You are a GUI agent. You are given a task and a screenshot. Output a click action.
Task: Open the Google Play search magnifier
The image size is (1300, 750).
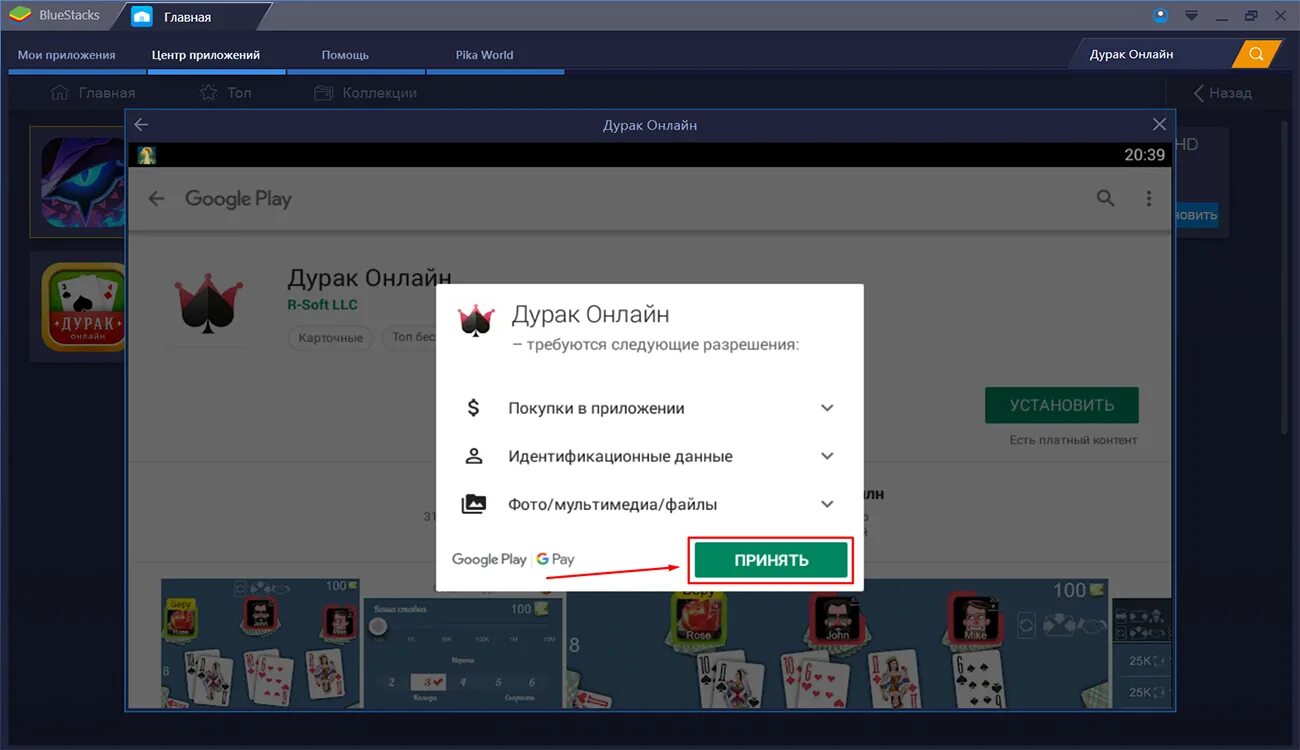(1105, 198)
